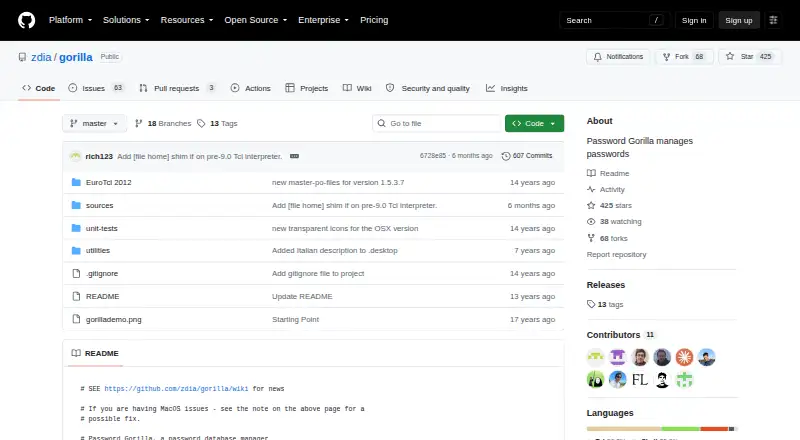The image size is (800, 440).
Task: Go to the Pricing page
Action: coord(374,20)
